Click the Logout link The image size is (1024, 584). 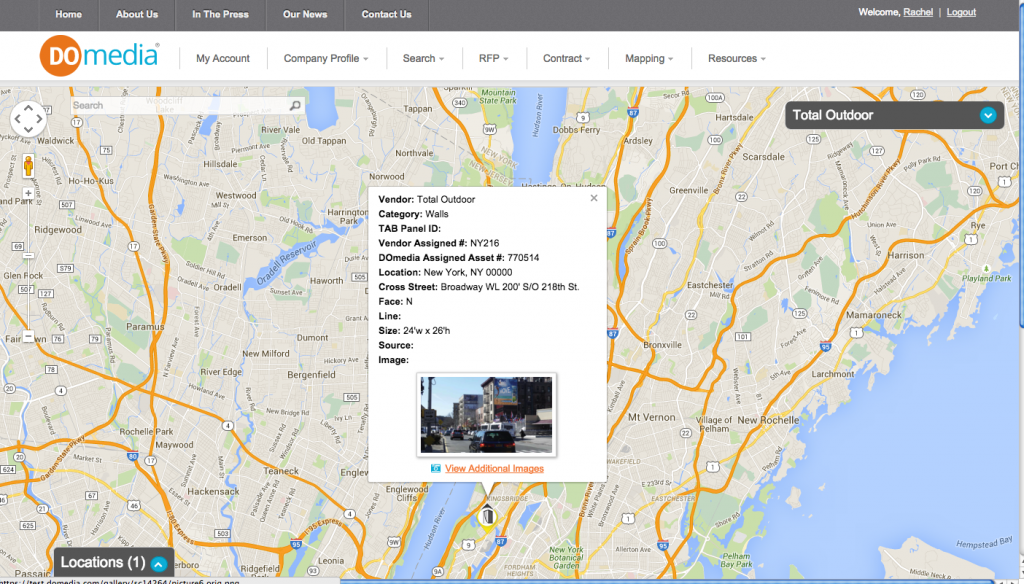pos(961,12)
